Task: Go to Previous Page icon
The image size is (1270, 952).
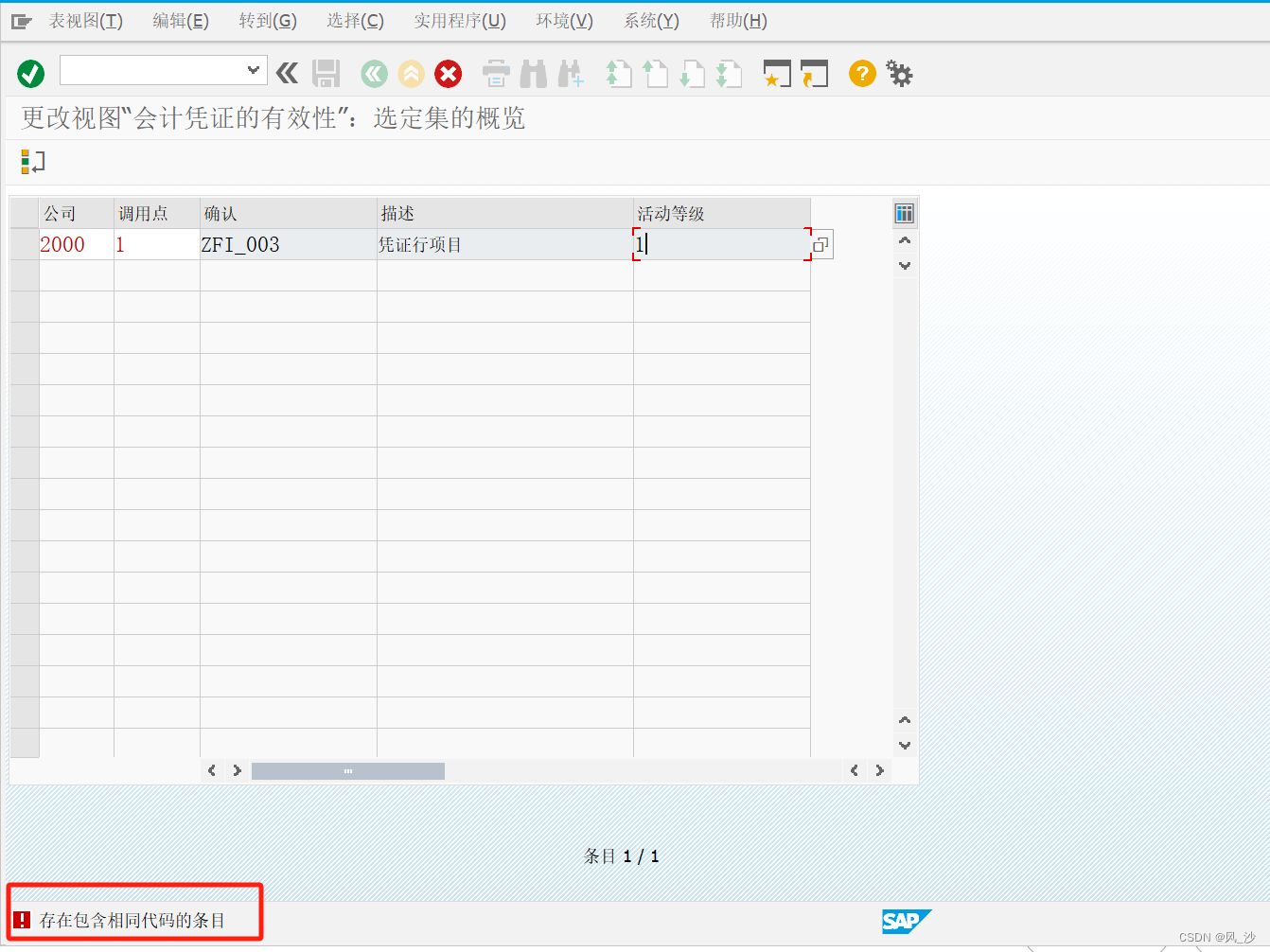Action: [x=655, y=74]
